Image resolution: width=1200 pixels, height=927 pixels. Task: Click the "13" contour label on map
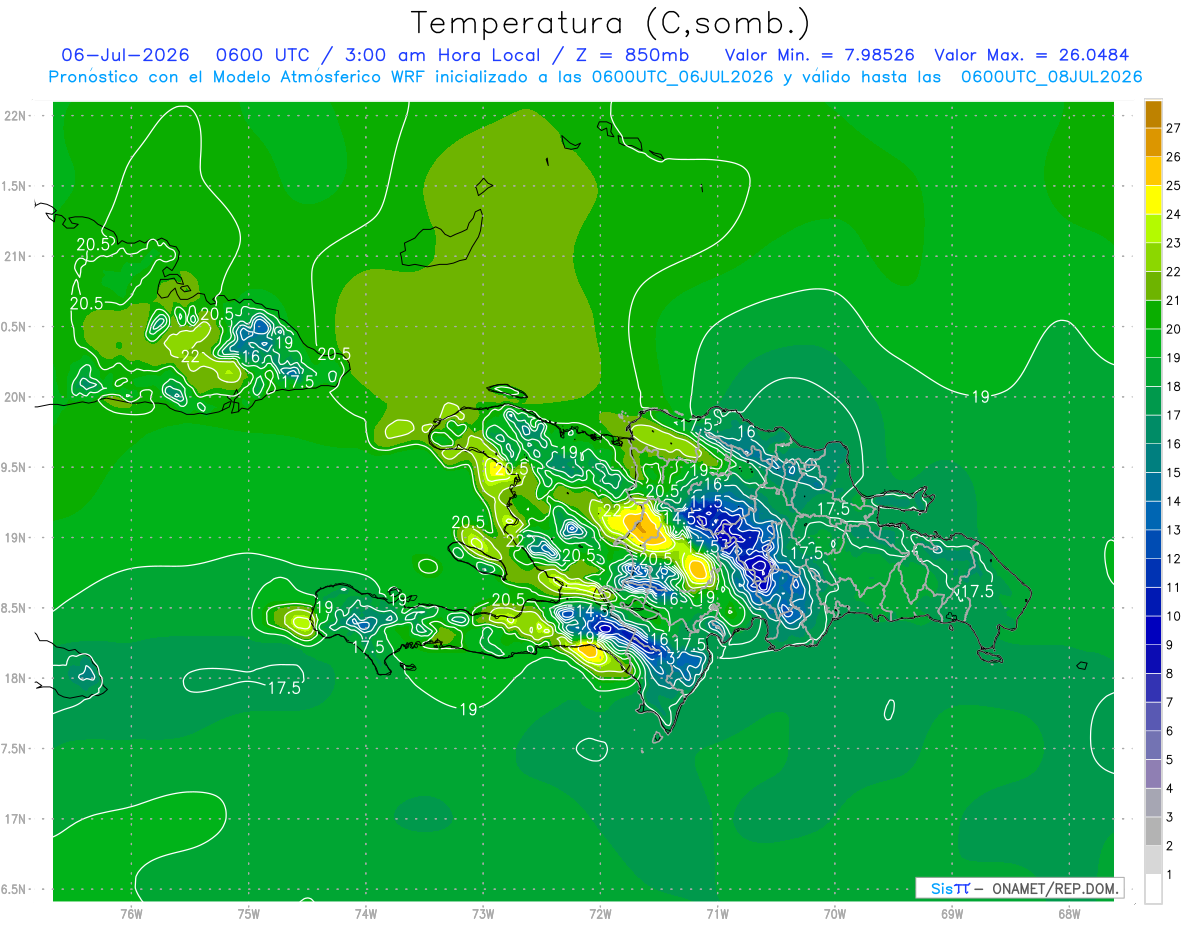pyautogui.click(x=667, y=658)
